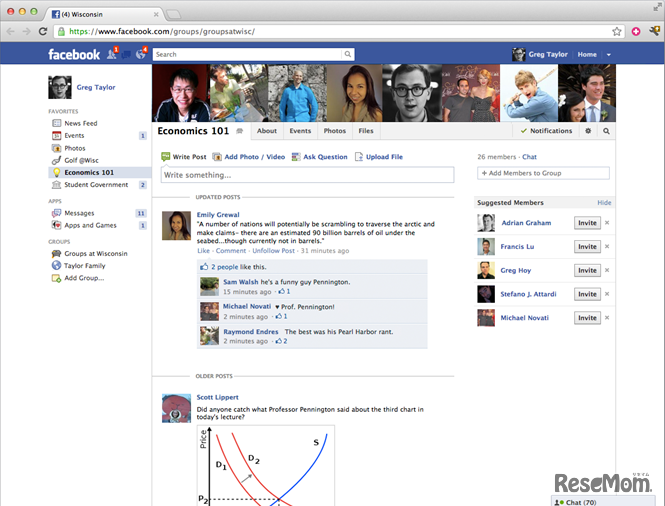
Task: Focus the Add Members to Group field
Action: [543, 173]
